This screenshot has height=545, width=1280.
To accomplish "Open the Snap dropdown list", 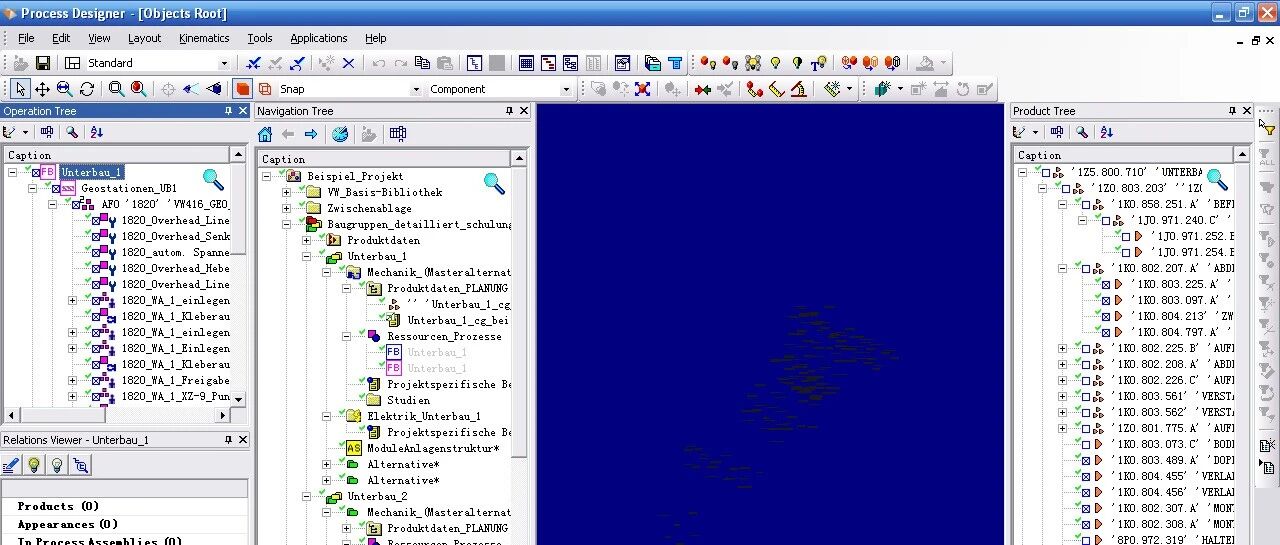I will click(x=416, y=89).
